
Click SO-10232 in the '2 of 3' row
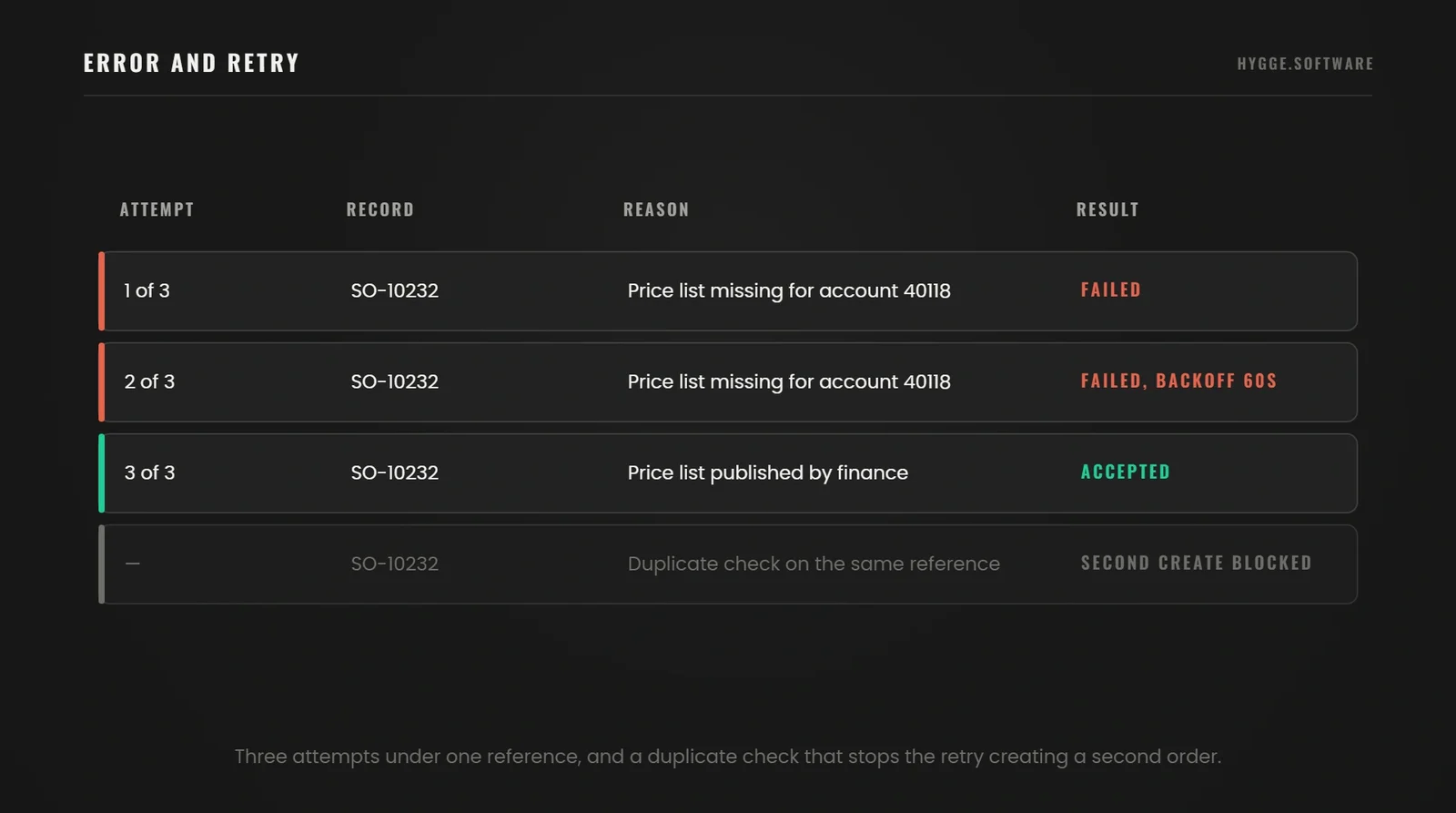click(395, 381)
